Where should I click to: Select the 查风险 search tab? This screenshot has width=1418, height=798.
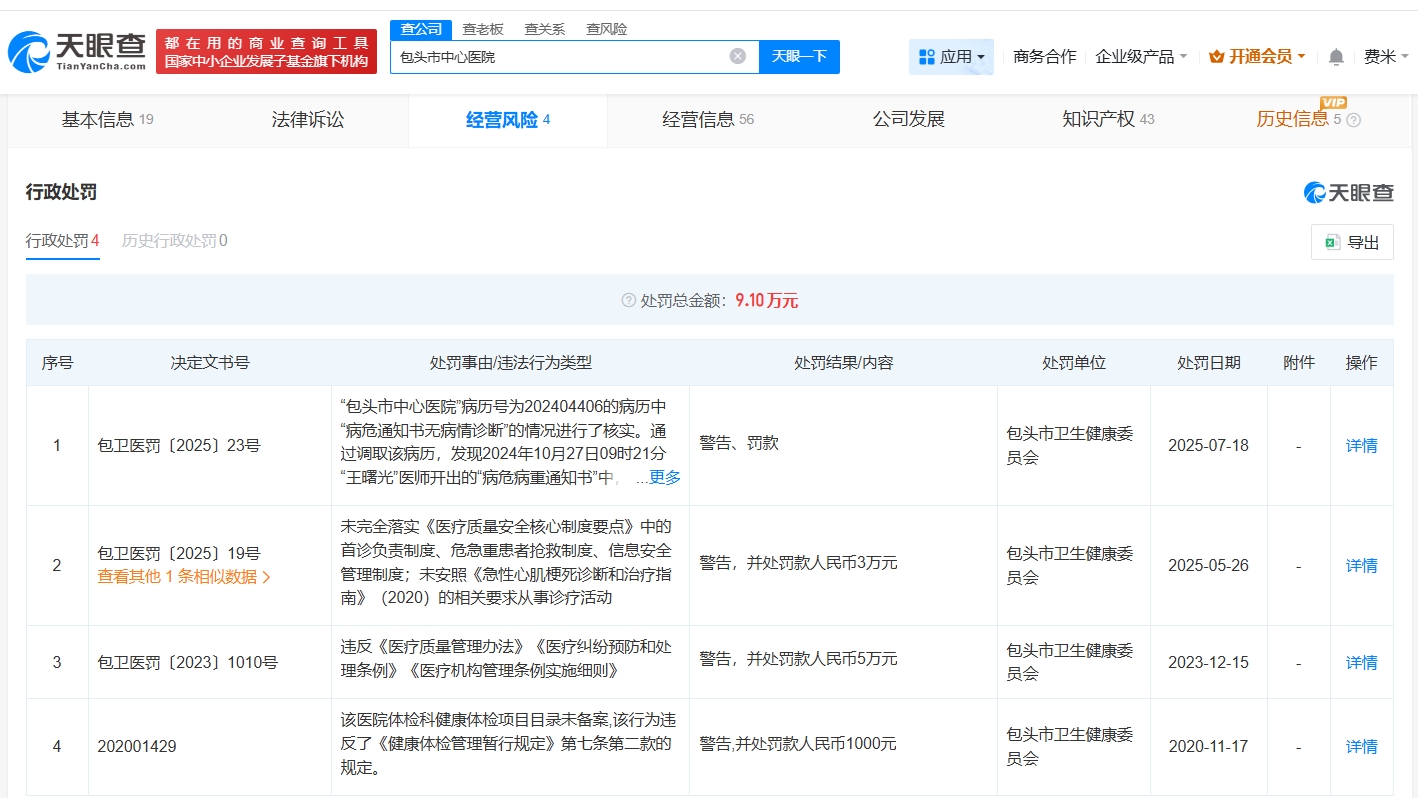point(606,29)
